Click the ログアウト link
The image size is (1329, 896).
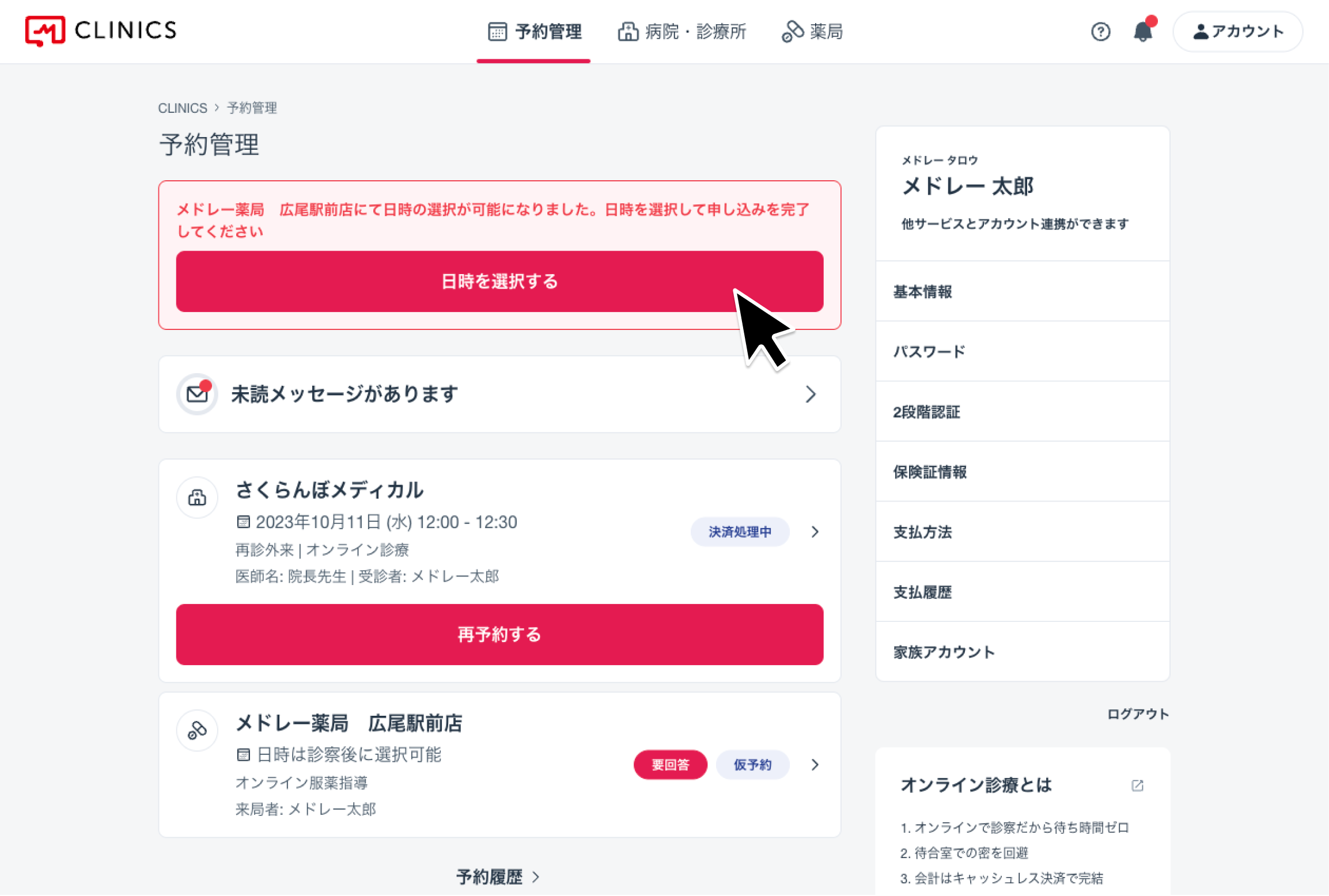coord(1138,714)
